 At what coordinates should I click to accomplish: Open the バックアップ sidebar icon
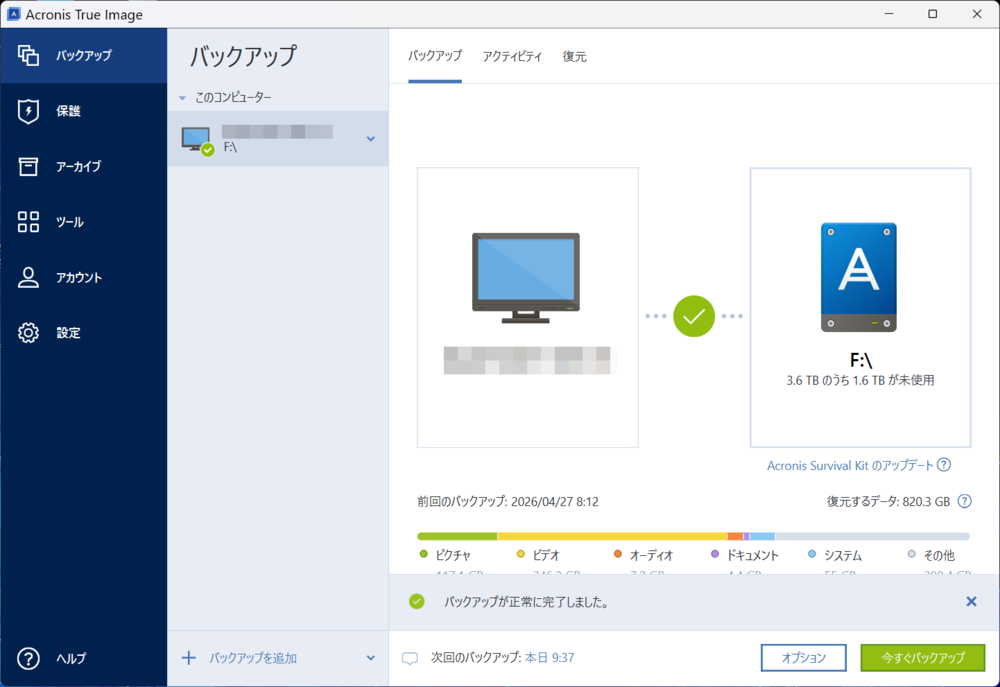tap(28, 55)
